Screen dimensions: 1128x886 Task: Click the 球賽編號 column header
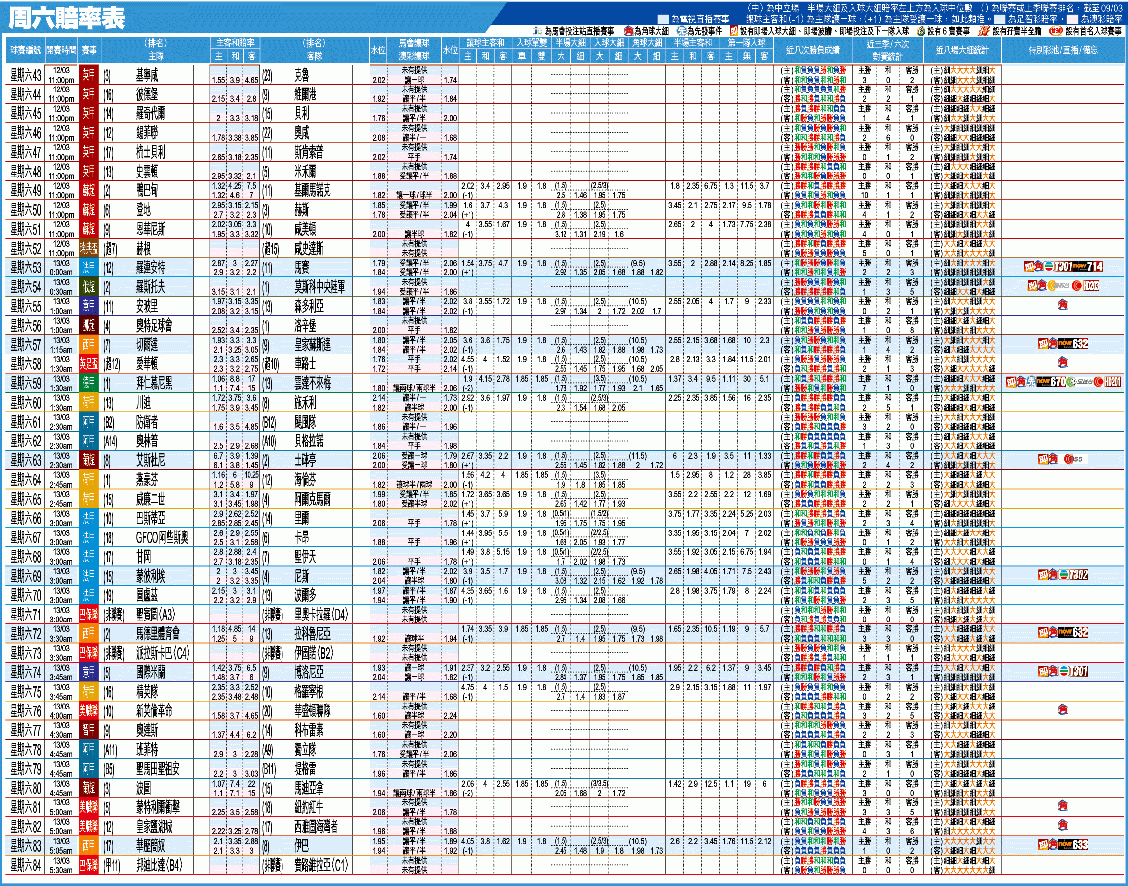[x=26, y=50]
